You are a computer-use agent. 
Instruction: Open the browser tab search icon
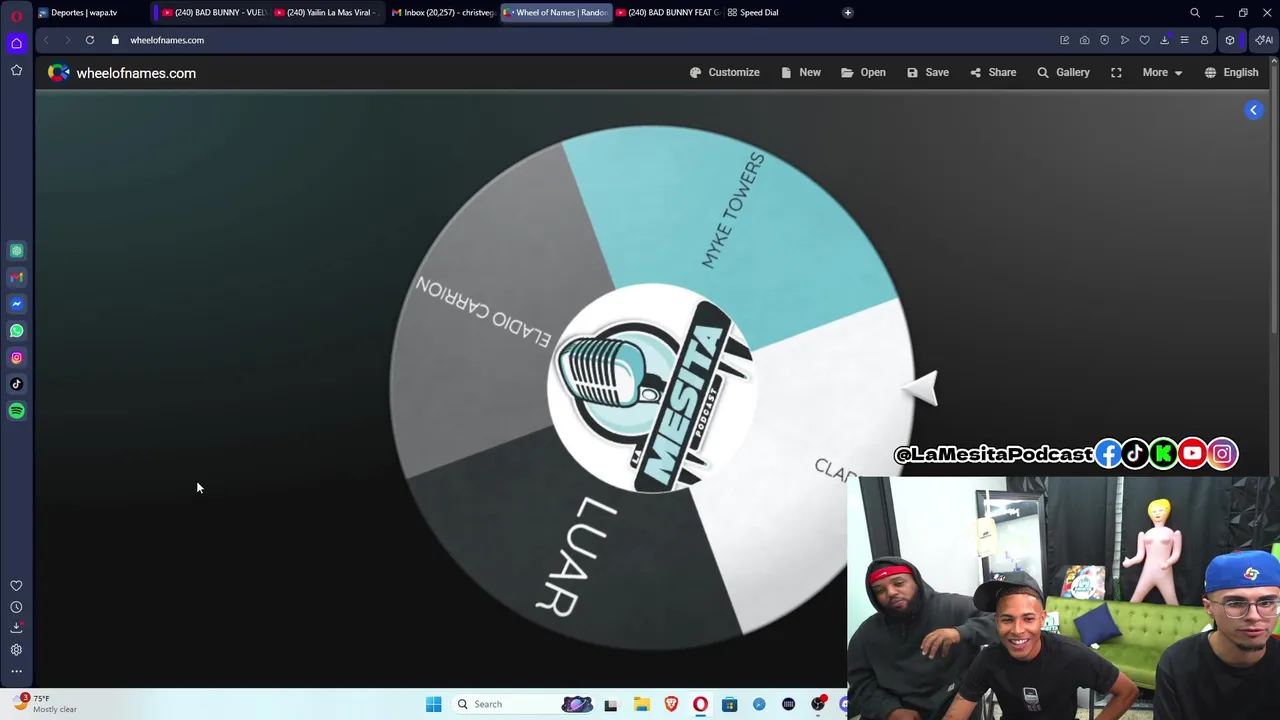[1195, 12]
